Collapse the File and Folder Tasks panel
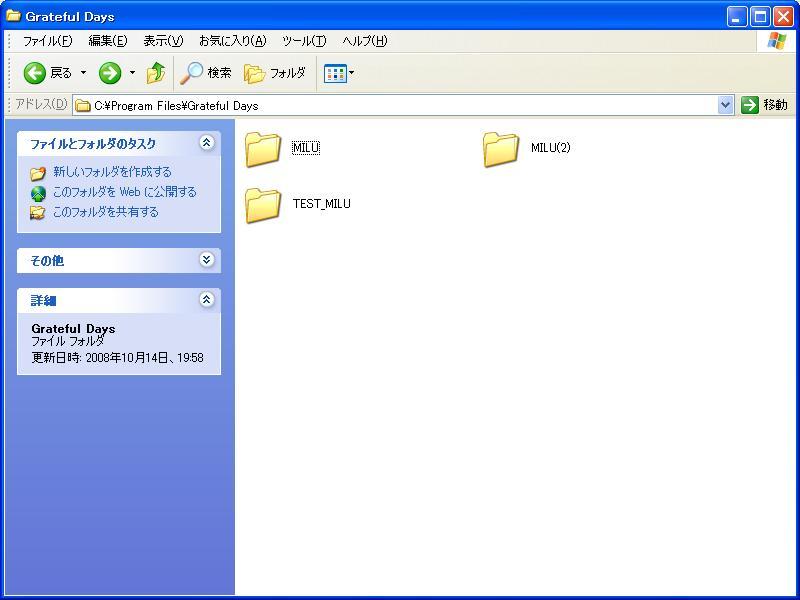 (x=207, y=143)
